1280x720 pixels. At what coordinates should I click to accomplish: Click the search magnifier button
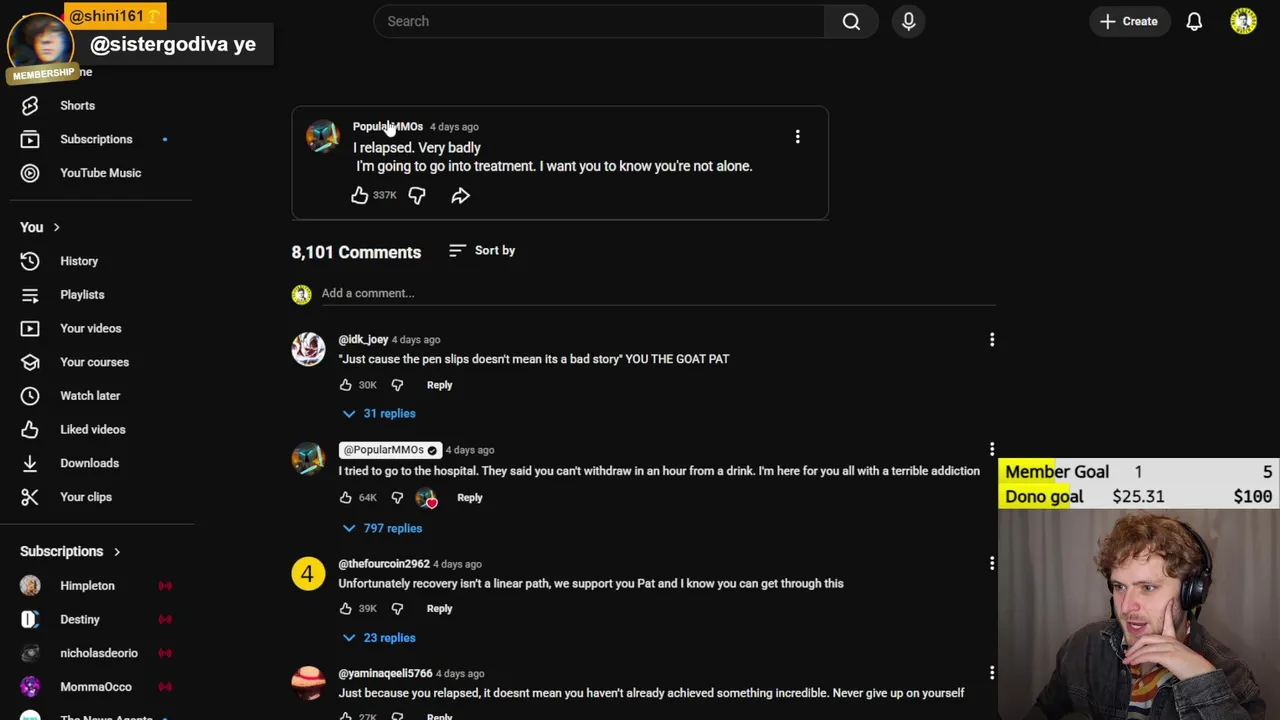851,21
